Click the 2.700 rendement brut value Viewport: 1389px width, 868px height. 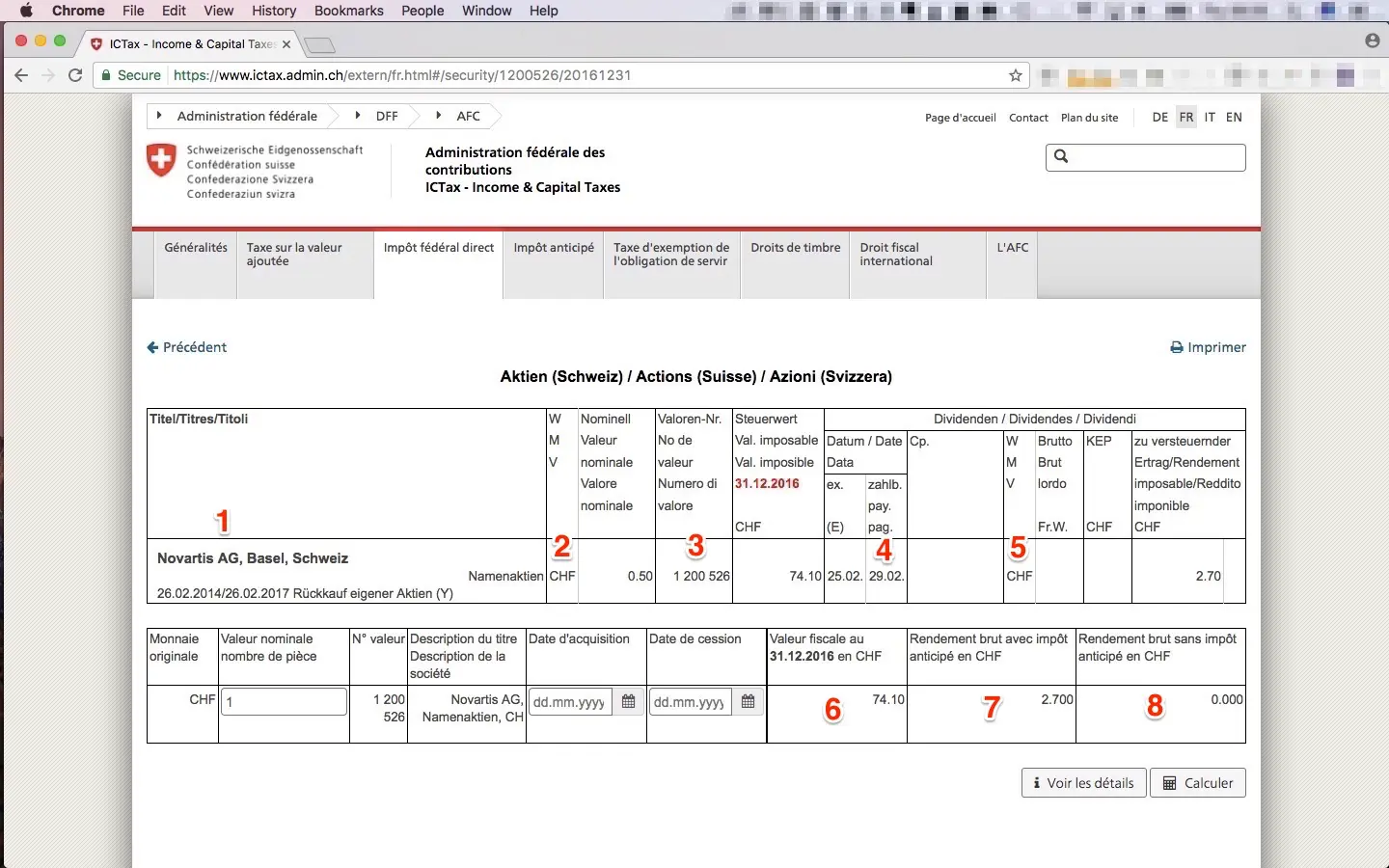(x=1057, y=699)
